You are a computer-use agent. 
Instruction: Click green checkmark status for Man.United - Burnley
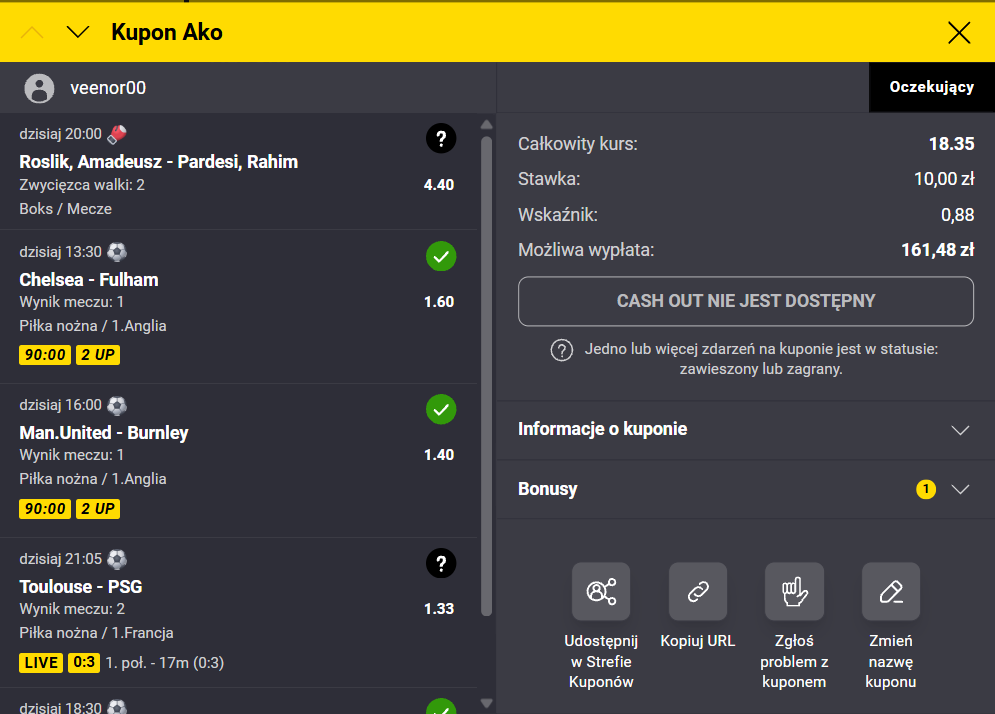pos(441,409)
